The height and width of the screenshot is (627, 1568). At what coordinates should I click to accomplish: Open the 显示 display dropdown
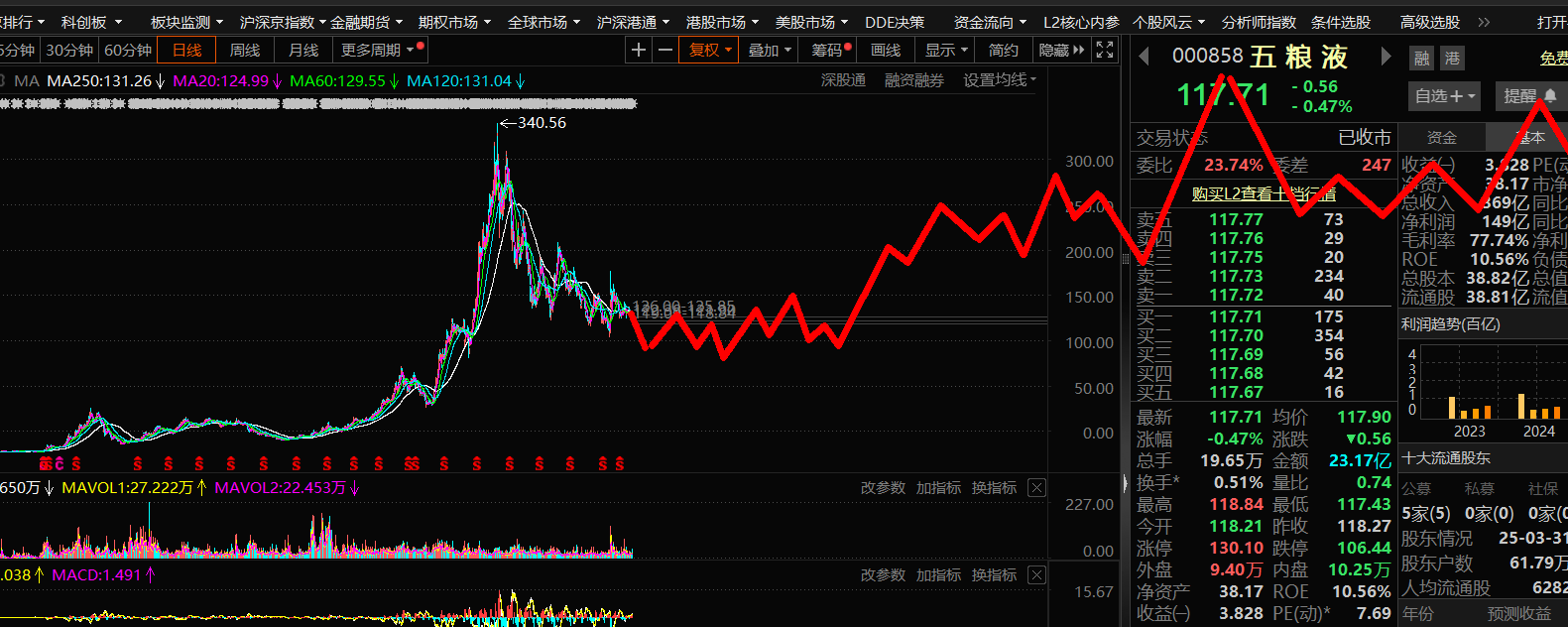(x=947, y=50)
